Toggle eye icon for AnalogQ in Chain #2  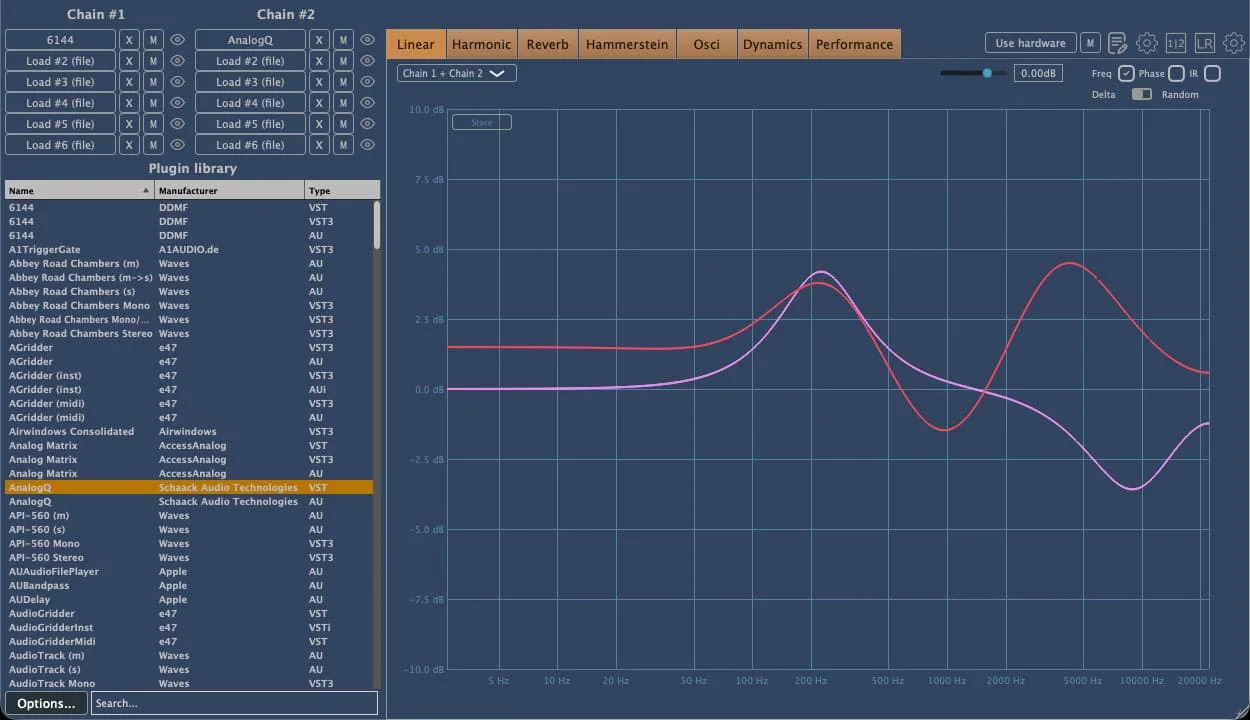tap(367, 40)
